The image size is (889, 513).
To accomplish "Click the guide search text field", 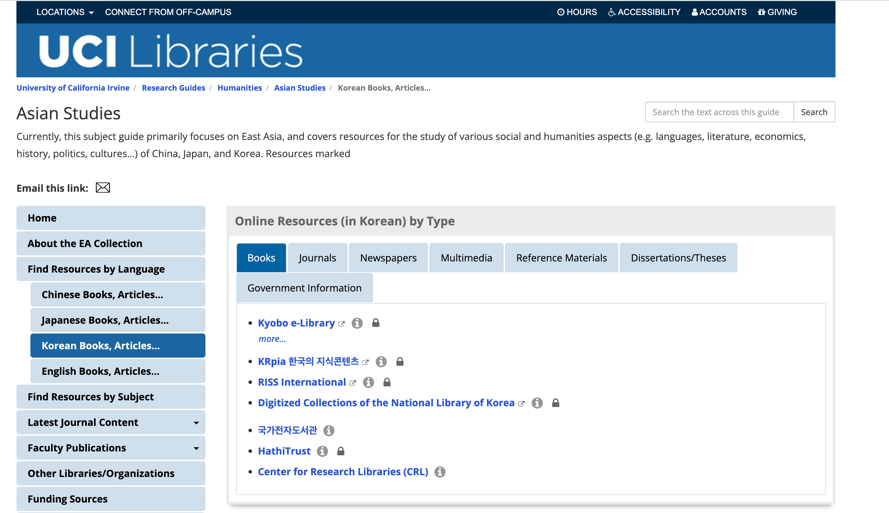I will [x=719, y=112].
